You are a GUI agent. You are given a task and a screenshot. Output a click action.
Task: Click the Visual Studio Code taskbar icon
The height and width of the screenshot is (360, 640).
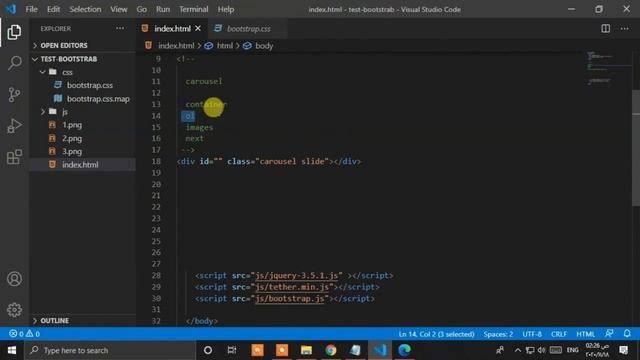[x=380, y=350]
